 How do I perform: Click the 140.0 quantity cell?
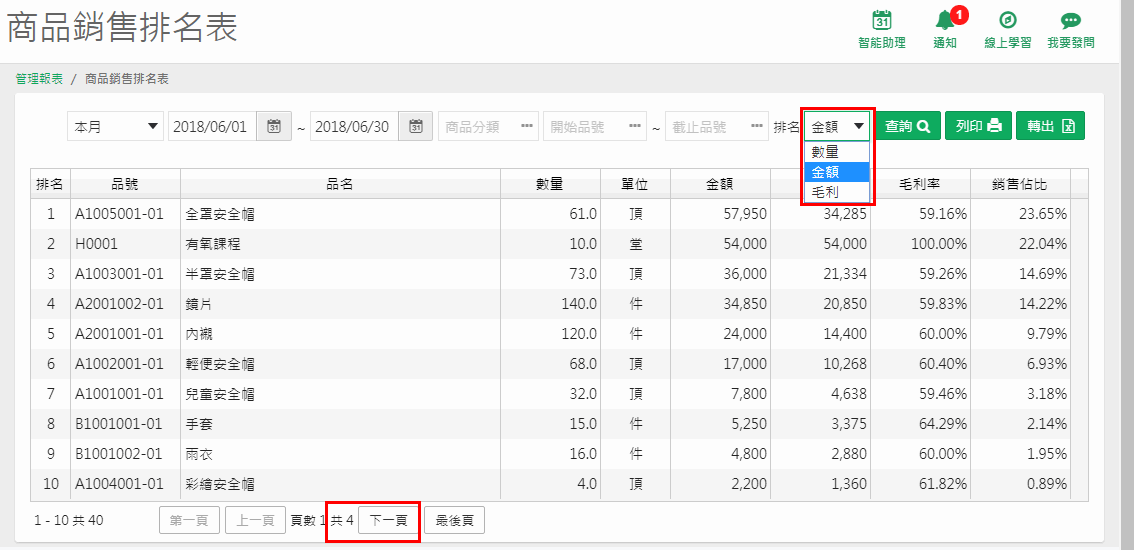[x=550, y=304]
